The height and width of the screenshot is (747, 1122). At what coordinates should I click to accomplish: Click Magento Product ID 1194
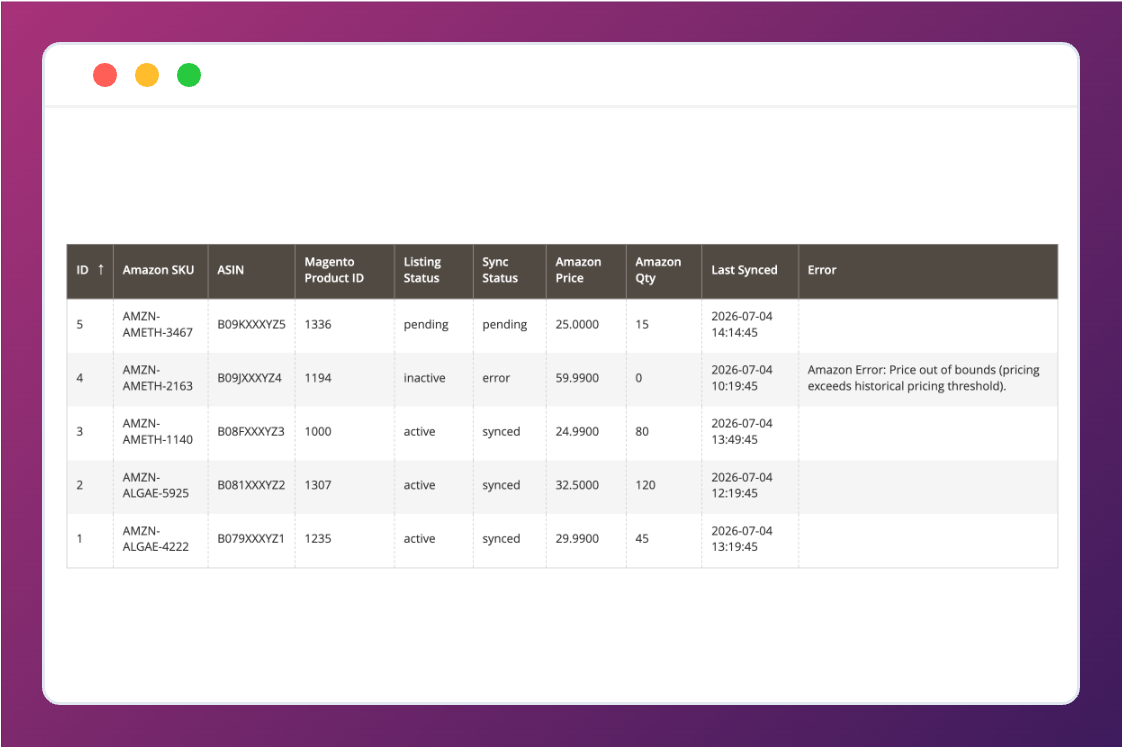click(x=318, y=378)
